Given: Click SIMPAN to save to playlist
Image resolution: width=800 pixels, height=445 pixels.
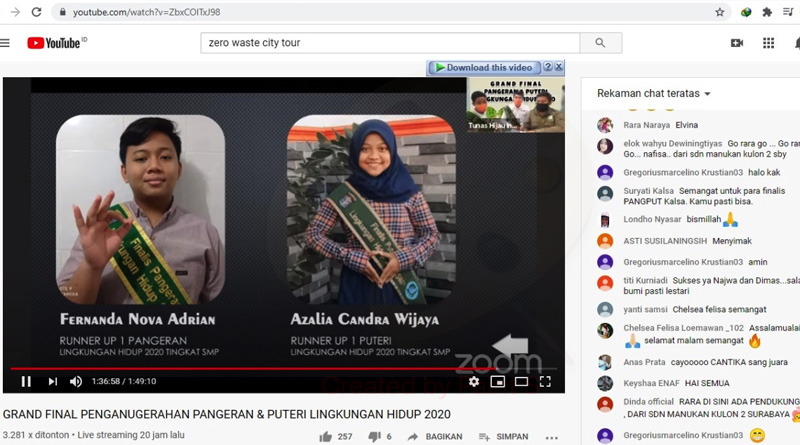Looking at the screenshot, I should click(504, 437).
